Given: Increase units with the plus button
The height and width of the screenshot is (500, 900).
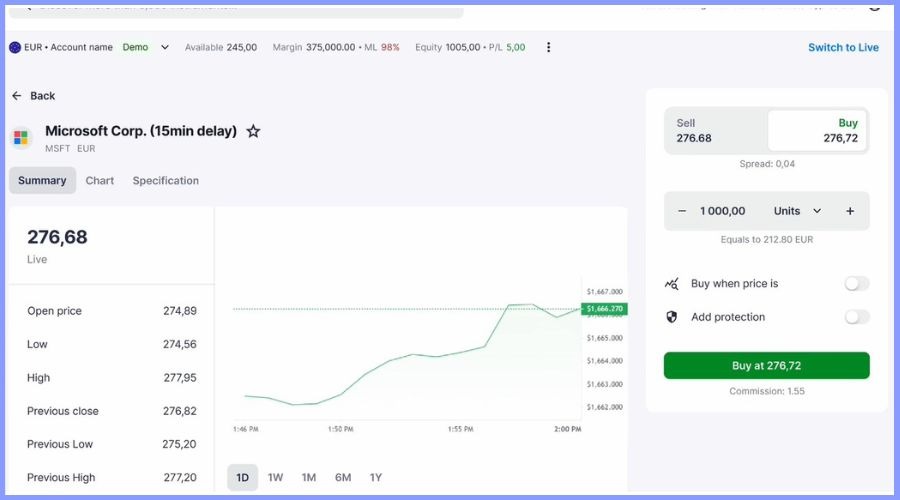Looking at the screenshot, I should pos(850,211).
